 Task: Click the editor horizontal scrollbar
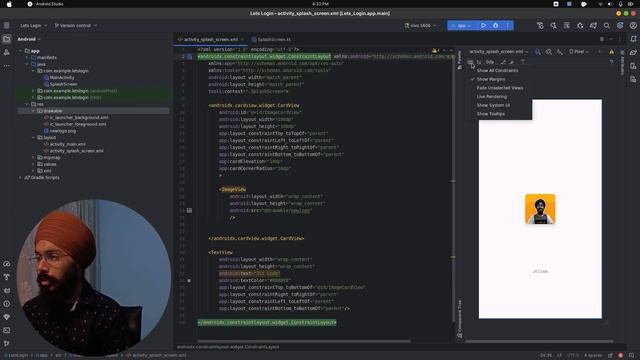(304, 341)
